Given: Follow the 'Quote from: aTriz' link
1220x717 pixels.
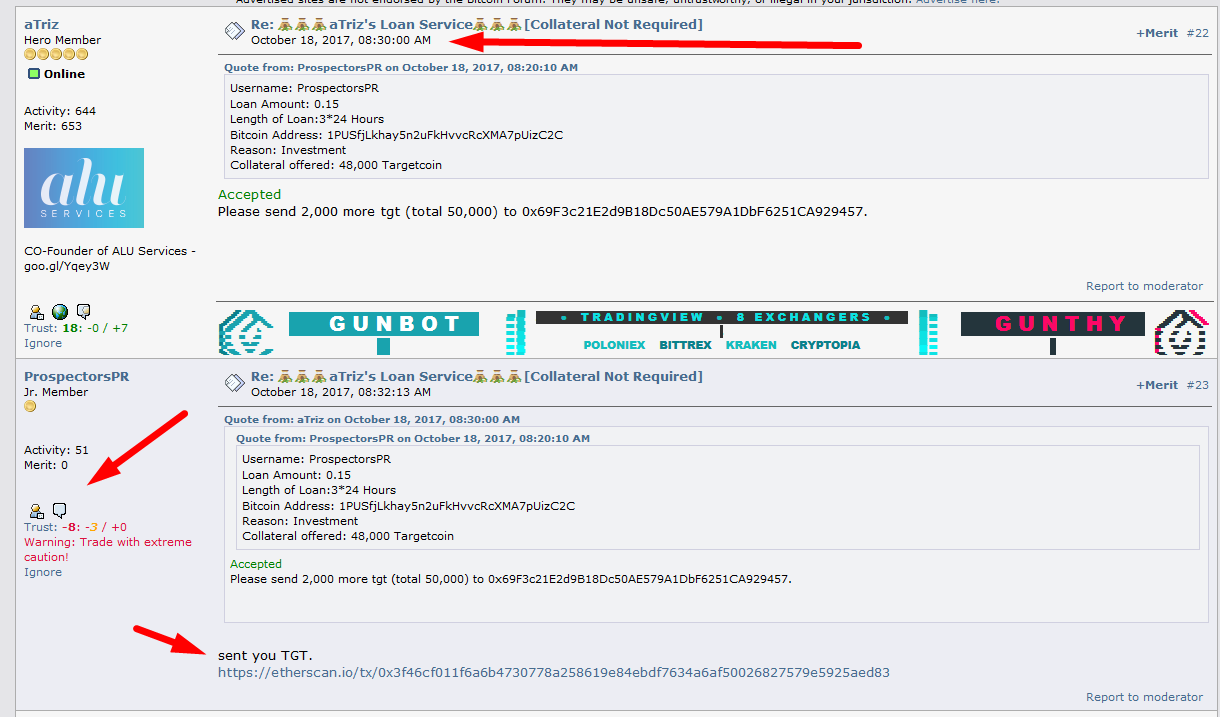Looking at the screenshot, I should [372, 420].
